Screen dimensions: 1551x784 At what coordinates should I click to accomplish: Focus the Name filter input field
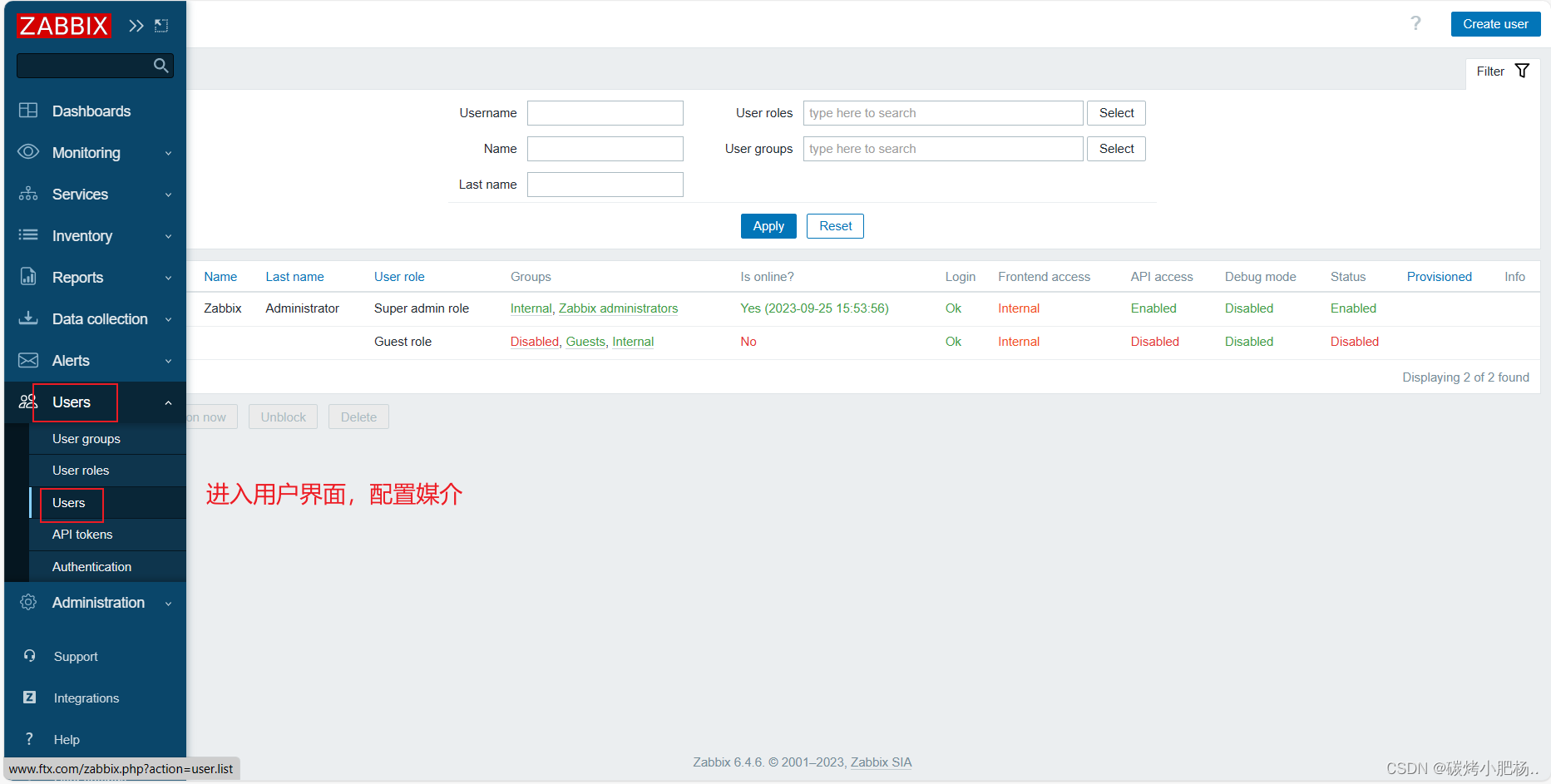(x=605, y=149)
